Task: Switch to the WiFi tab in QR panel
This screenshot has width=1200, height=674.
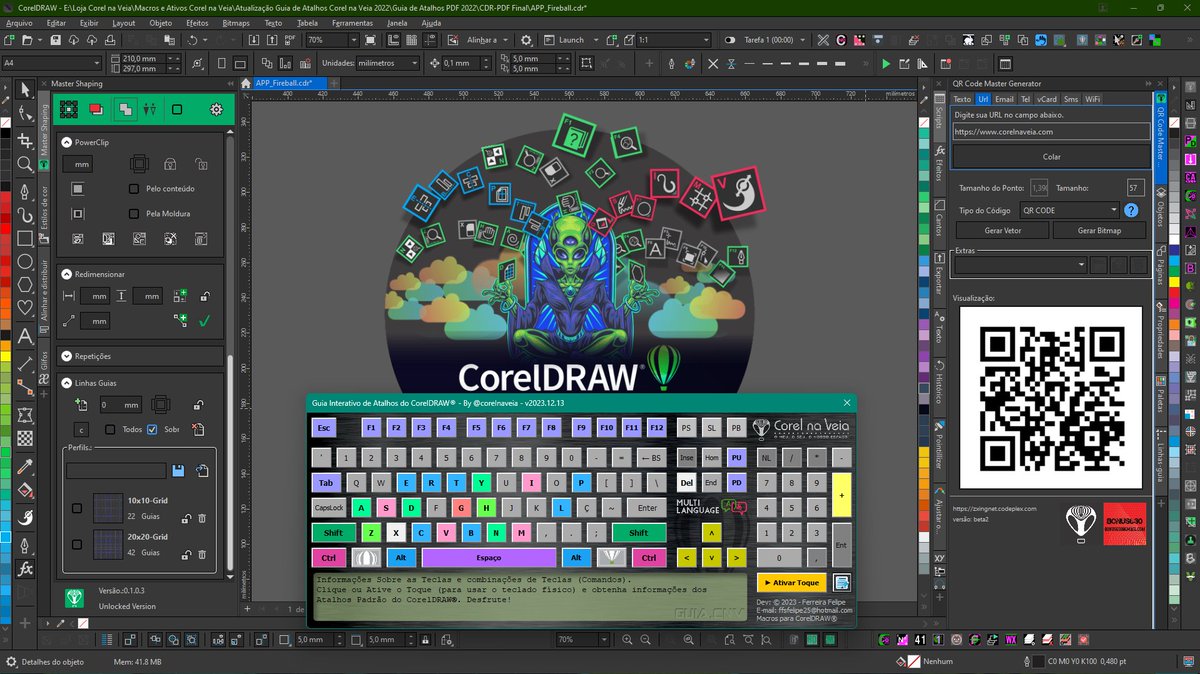Action: [x=1093, y=99]
